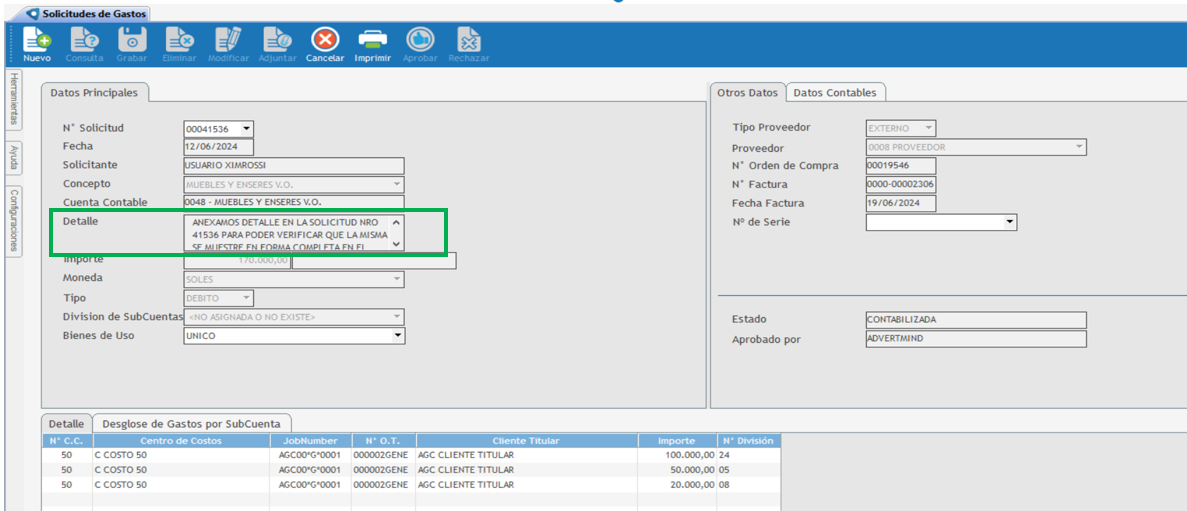Open the Moneda SOLES dropdown
The height and width of the screenshot is (511, 1187).
[x=397, y=279]
